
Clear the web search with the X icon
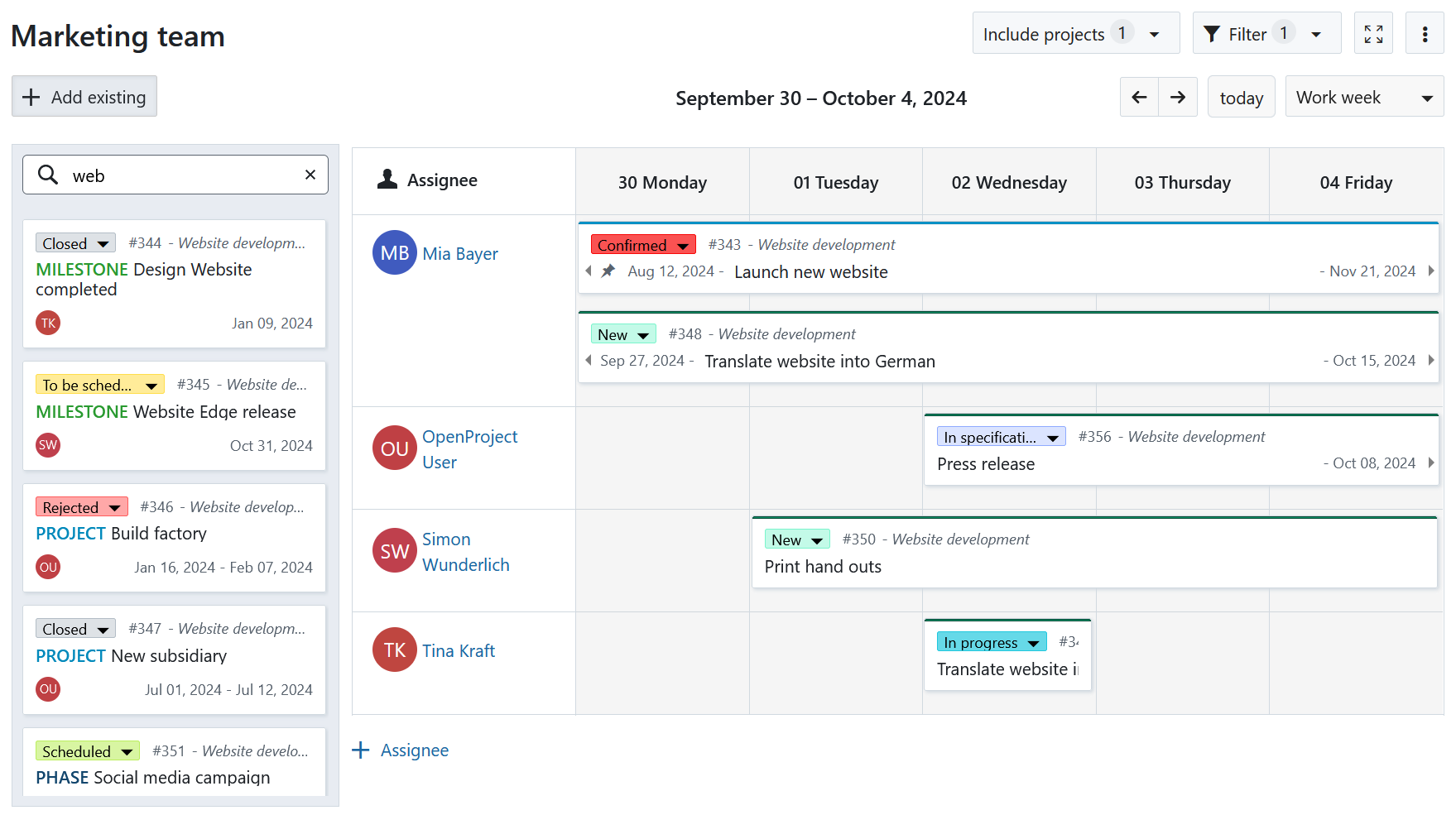[310, 175]
